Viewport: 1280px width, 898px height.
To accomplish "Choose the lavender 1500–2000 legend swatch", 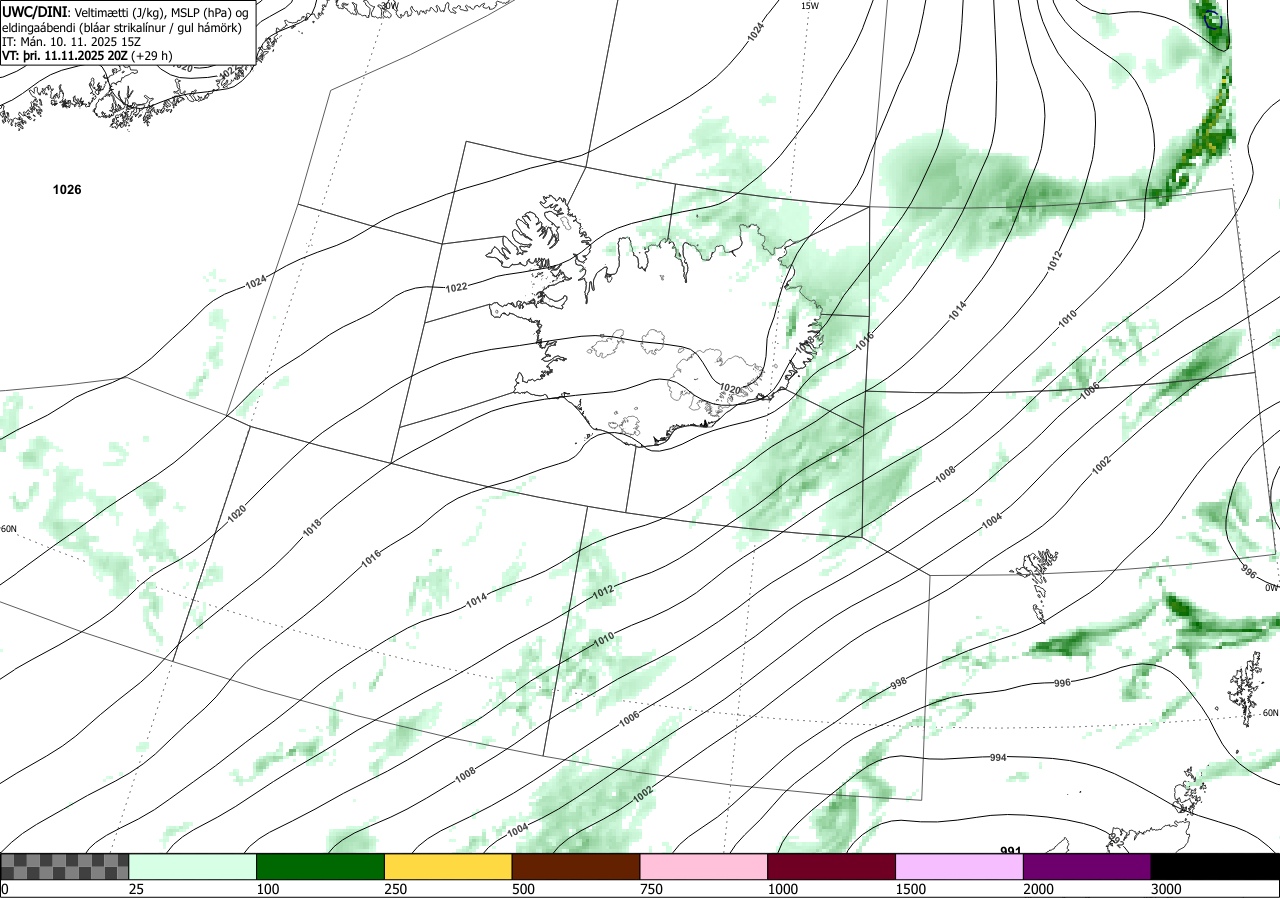I will 960,866.
